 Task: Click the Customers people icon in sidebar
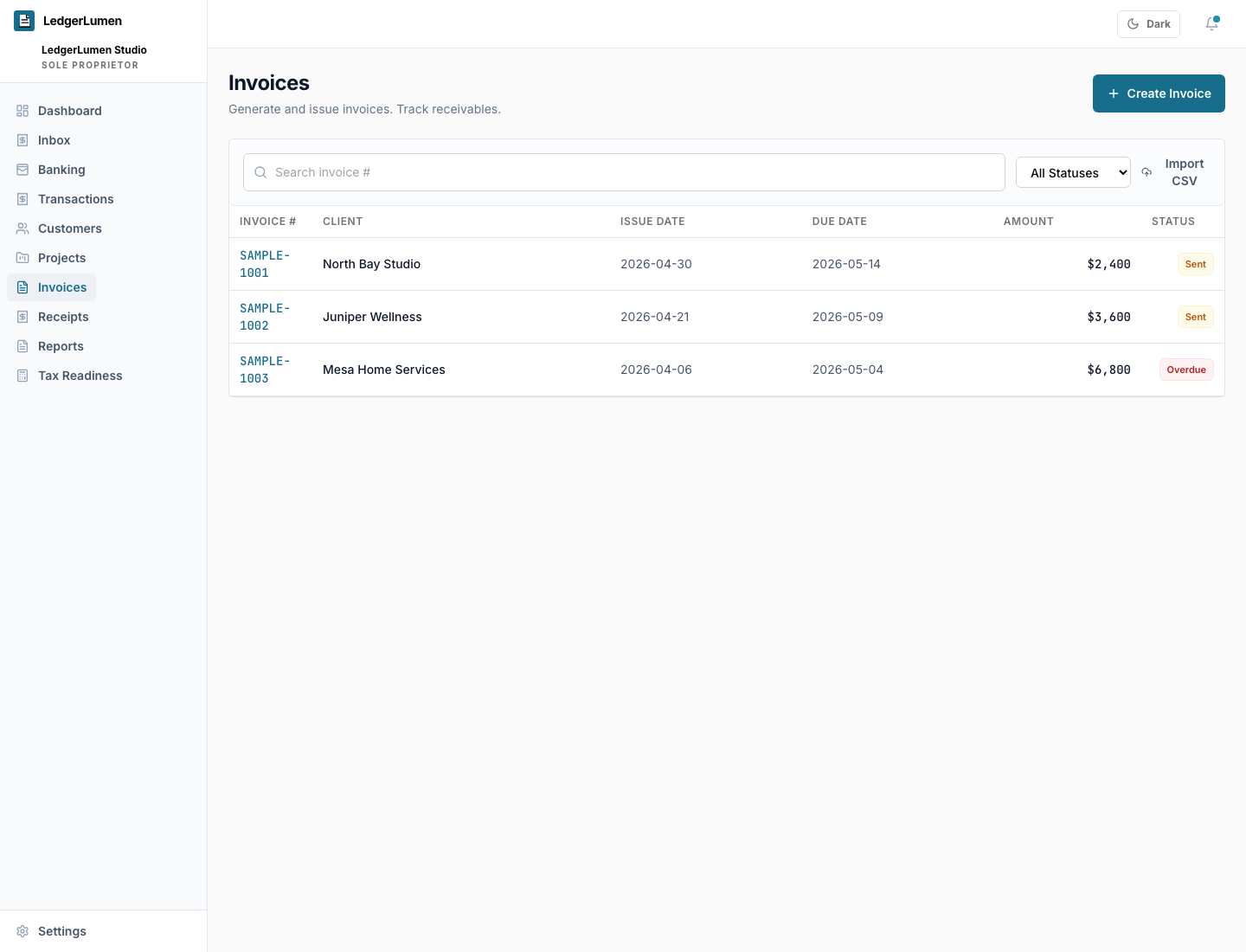click(x=22, y=228)
